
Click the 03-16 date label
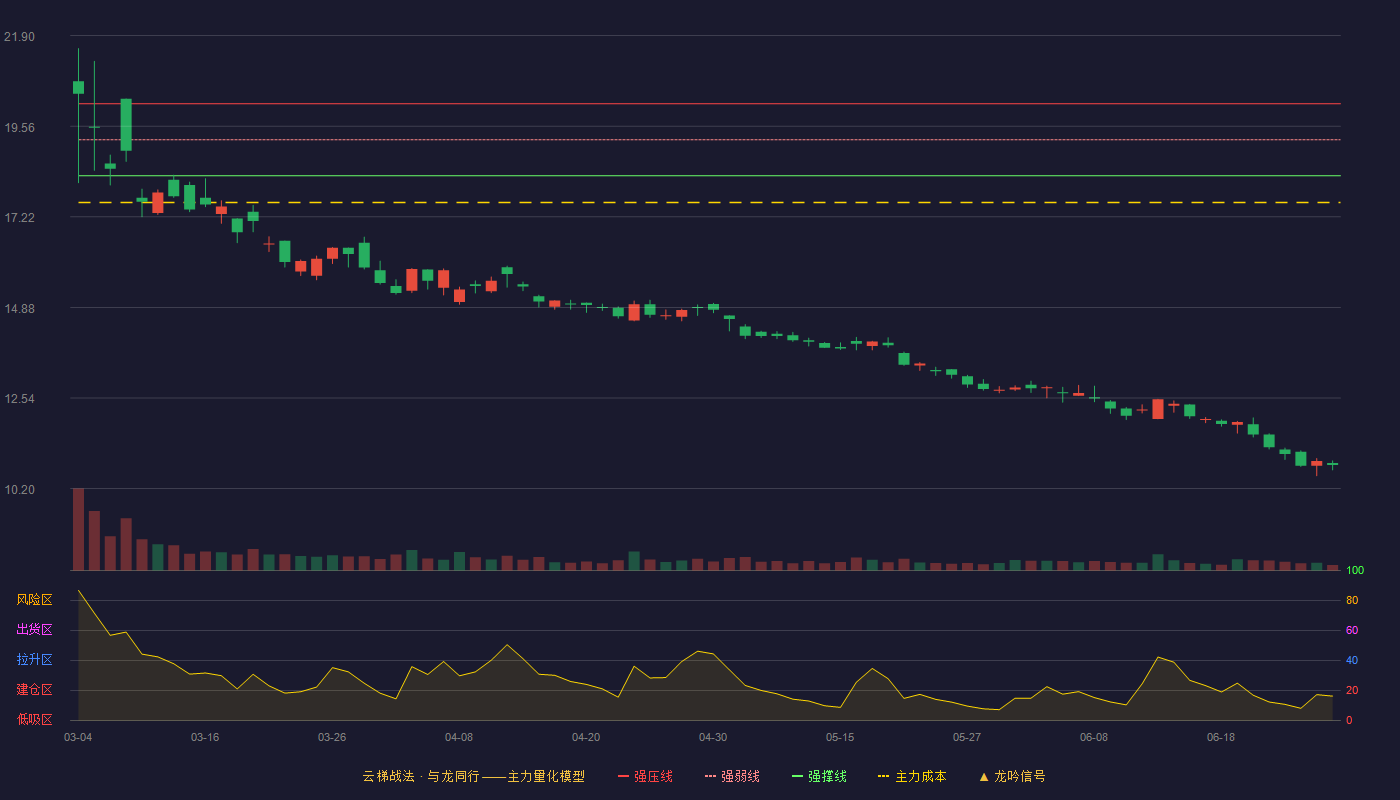[x=205, y=737]
